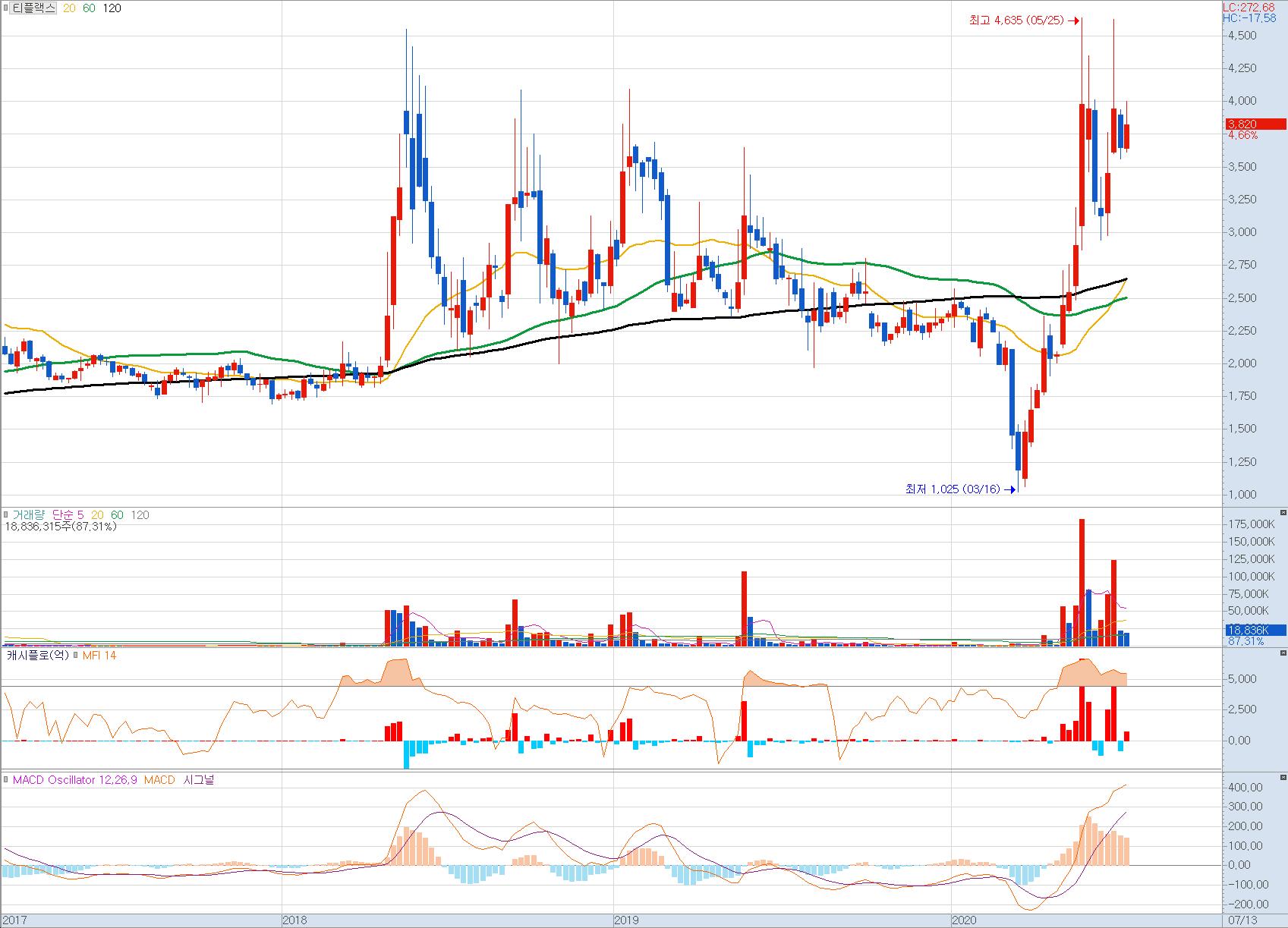The height and width of the screenshot is (928, 1288).
Task: Click the 단순 5 volume average label
Action: [68, 515]
